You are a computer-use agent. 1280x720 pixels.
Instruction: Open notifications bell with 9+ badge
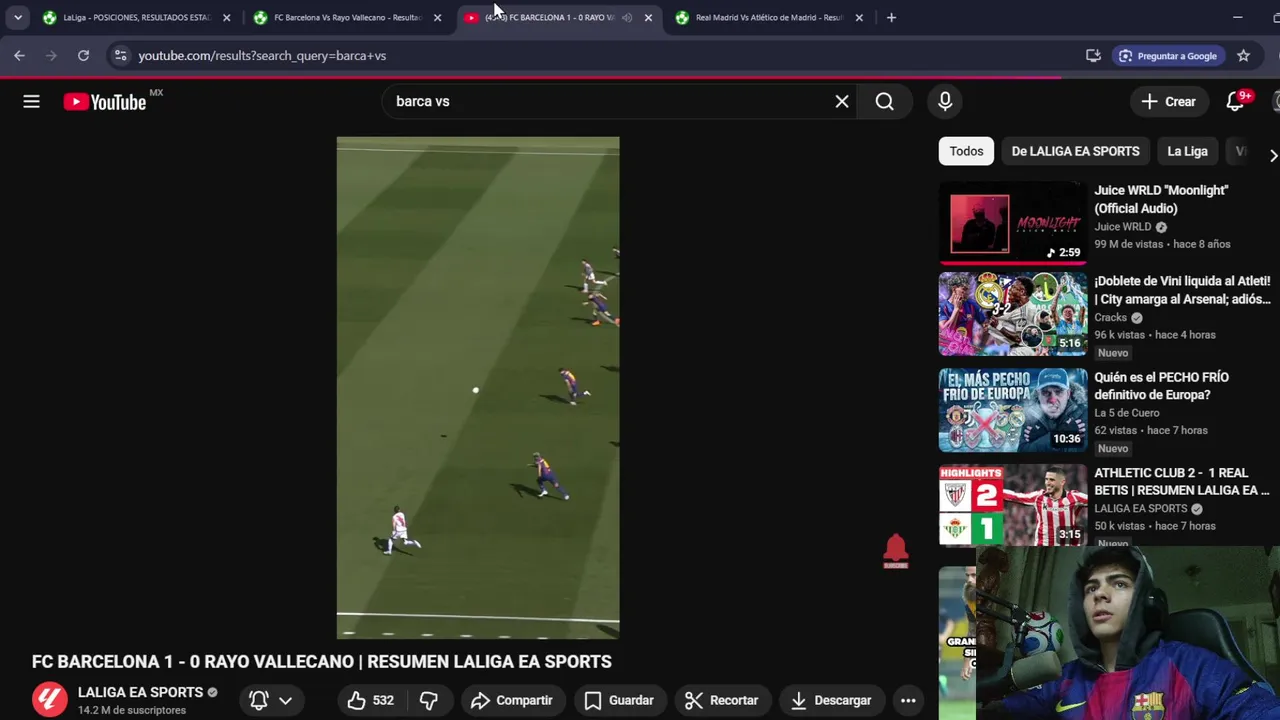[x=1235, y=101]
